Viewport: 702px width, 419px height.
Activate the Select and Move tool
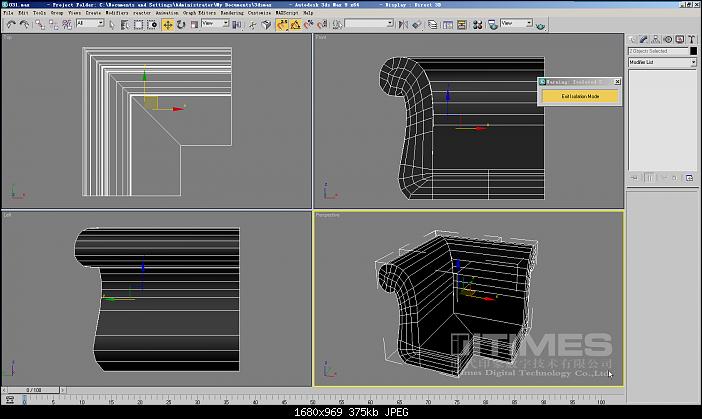[x=167, y=25]
